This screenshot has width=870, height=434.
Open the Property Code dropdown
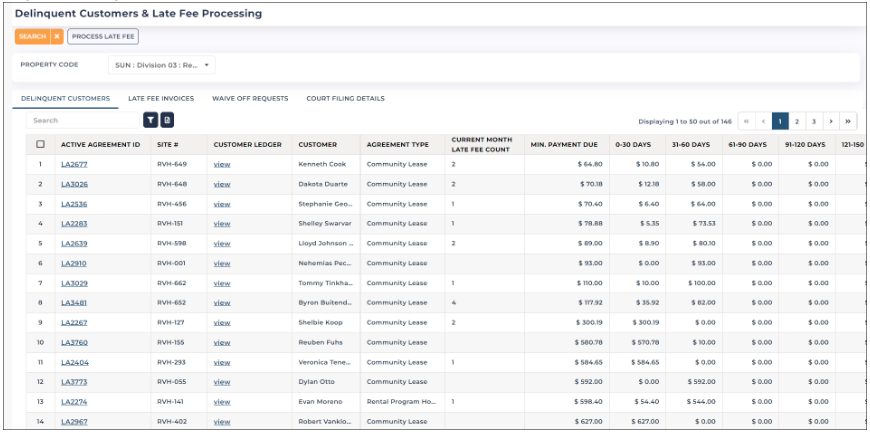(x=161, y=65)
